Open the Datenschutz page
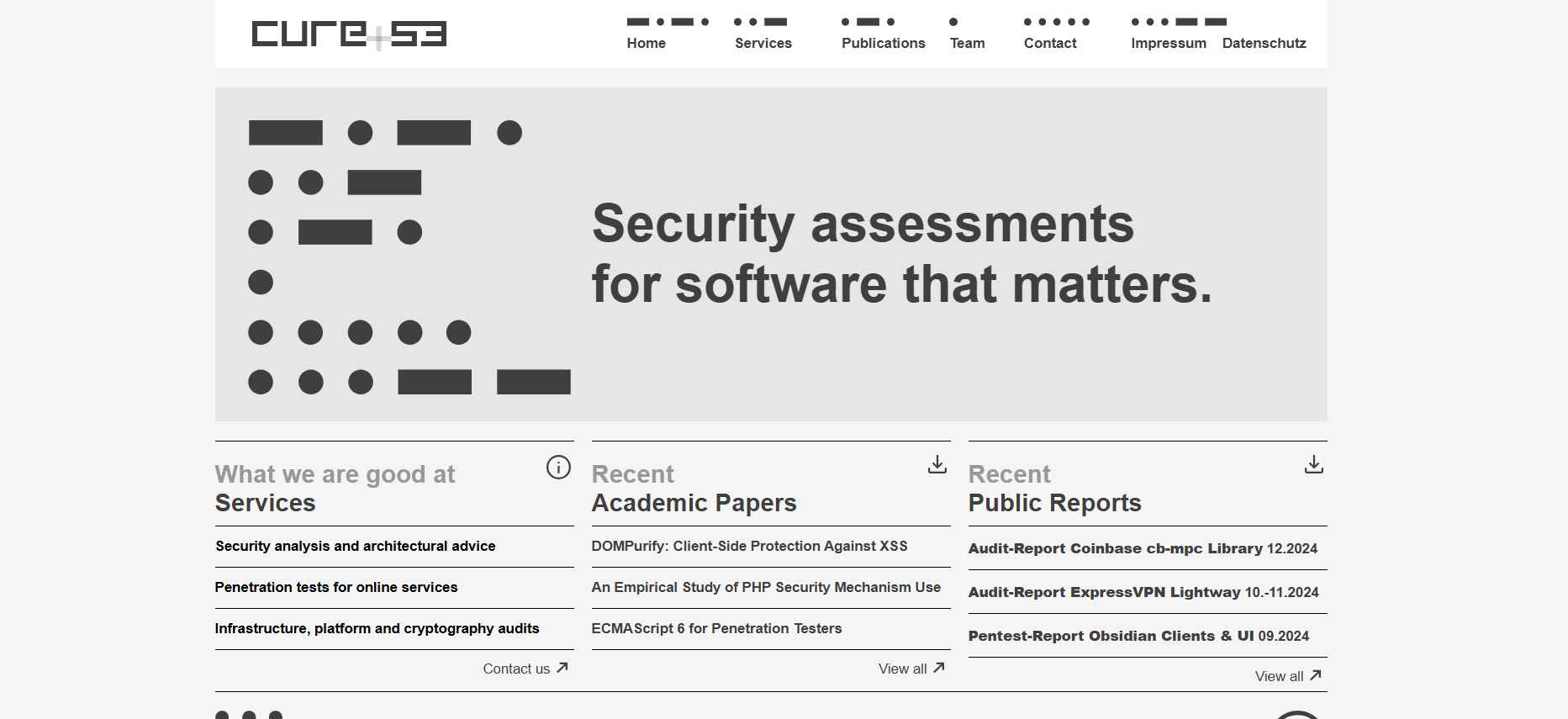This screenshot has height=719, width=1568. coord(1264,43)
